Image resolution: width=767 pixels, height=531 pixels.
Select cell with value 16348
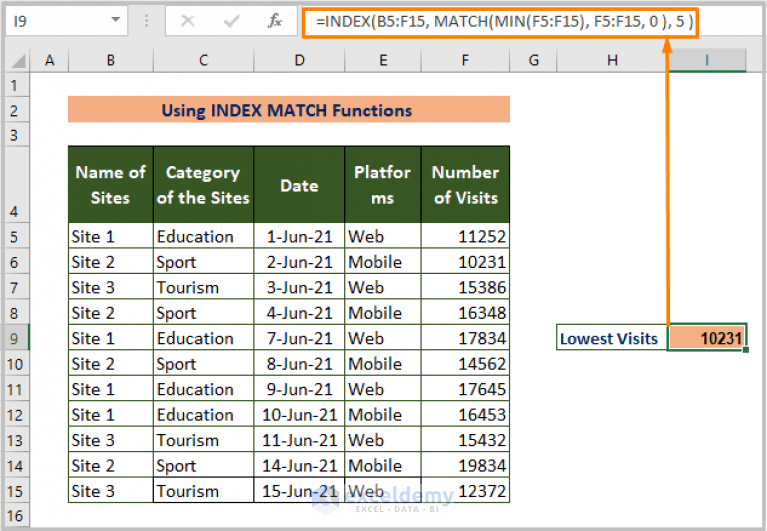coord(465,312)
